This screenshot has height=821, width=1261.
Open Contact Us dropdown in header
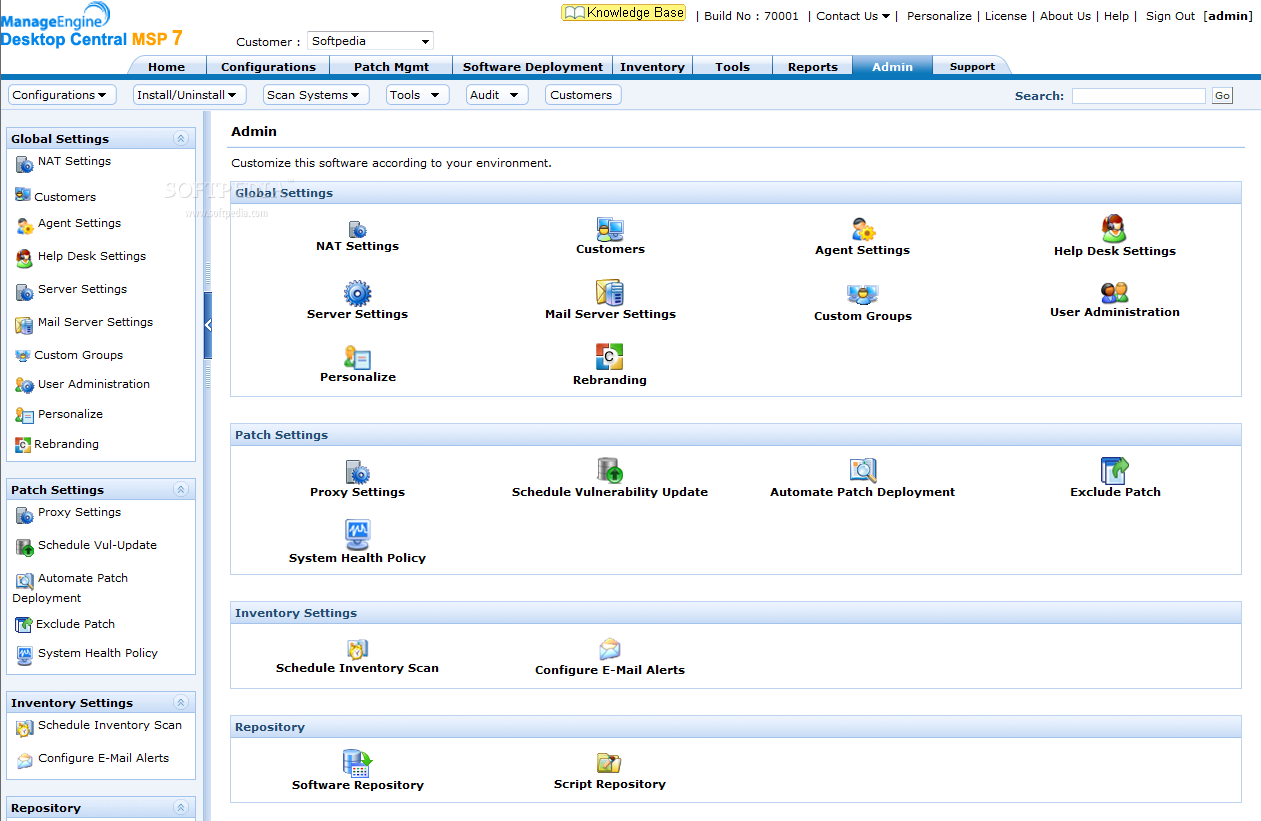852,16
